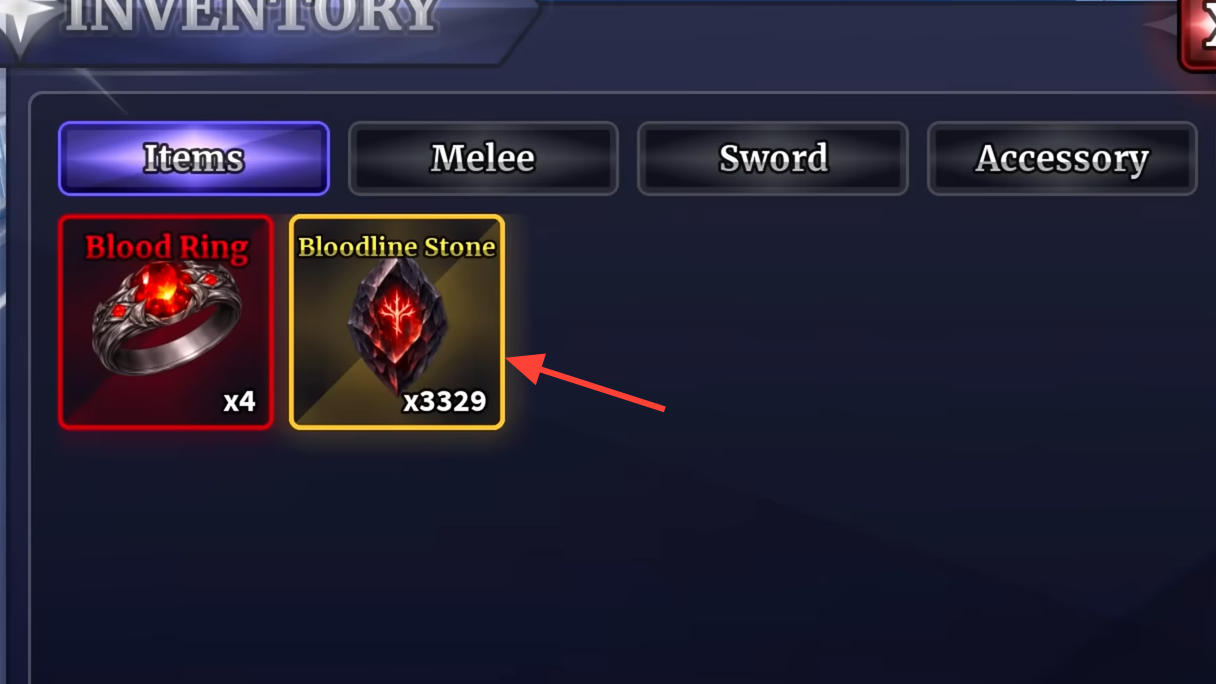Viewport: 1216px width, 684px height.
Task: Click the Inventory title text
Action: [x=251, y=16]
